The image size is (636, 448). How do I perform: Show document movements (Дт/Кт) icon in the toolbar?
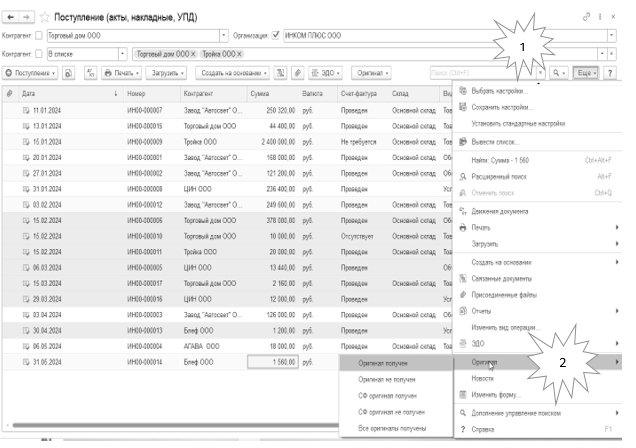point(90,73)
